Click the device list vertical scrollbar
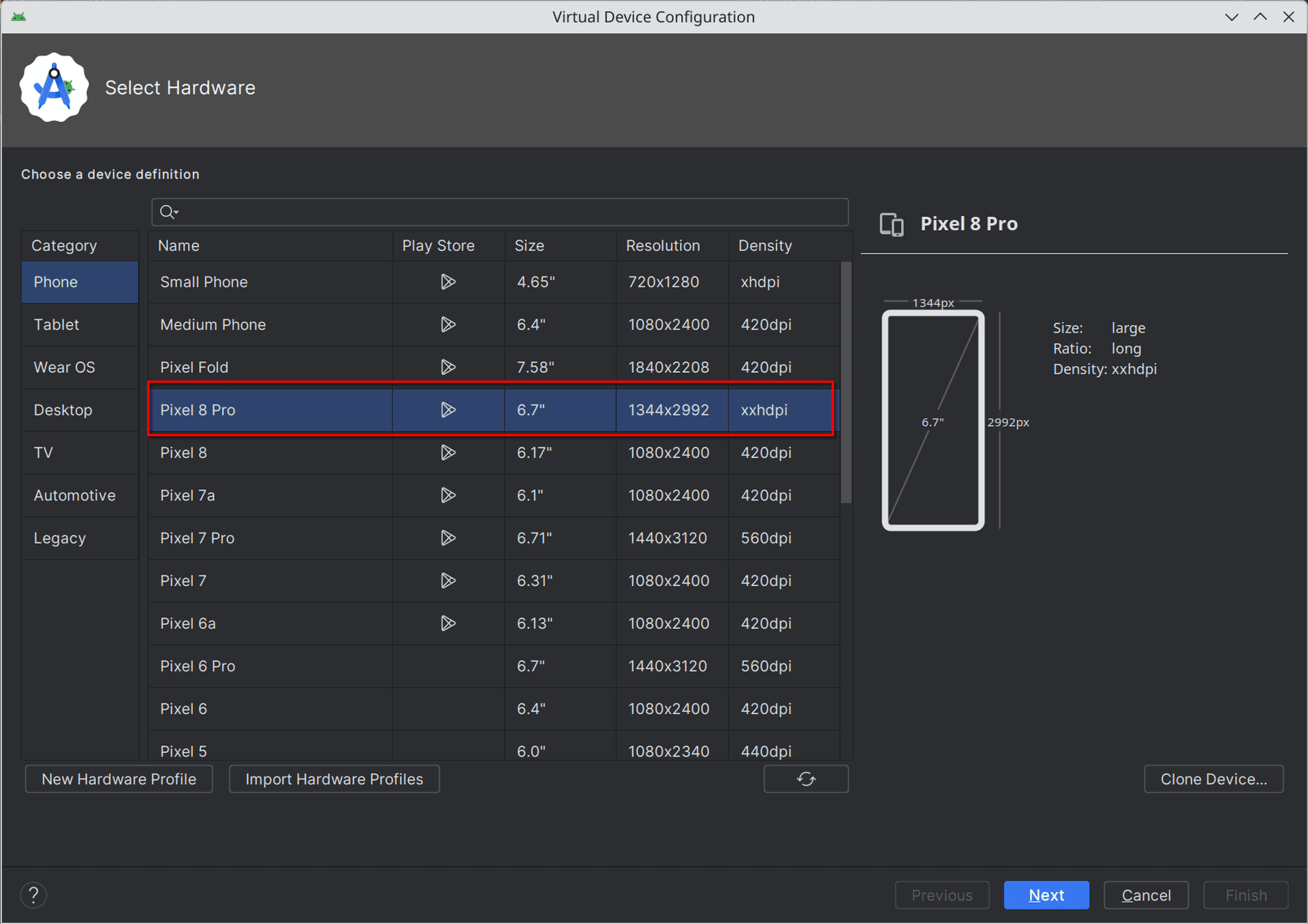Image resolution: width=1308 pixels, height=924 pixels. coord(846,383)
